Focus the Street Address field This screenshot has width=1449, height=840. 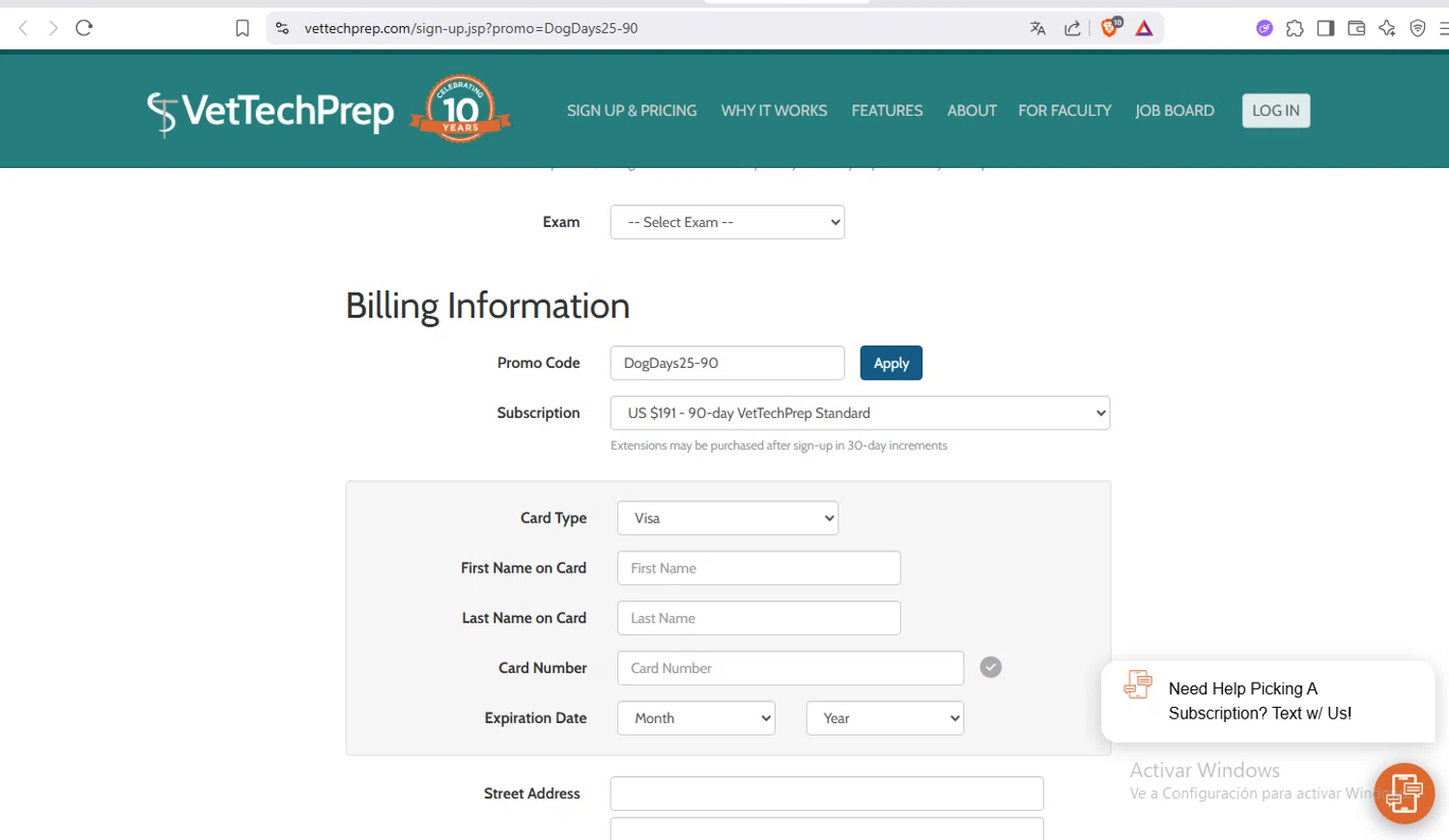(827, 794)
